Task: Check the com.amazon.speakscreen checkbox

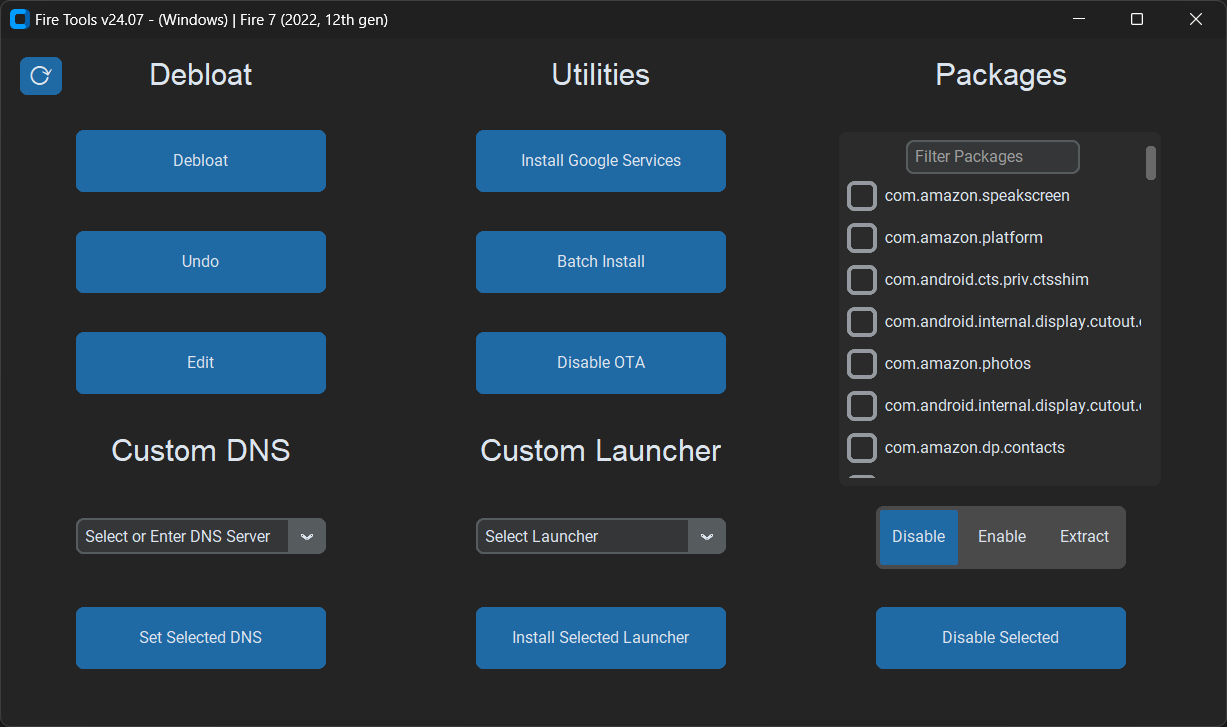Action: click(x=862, y=196)
